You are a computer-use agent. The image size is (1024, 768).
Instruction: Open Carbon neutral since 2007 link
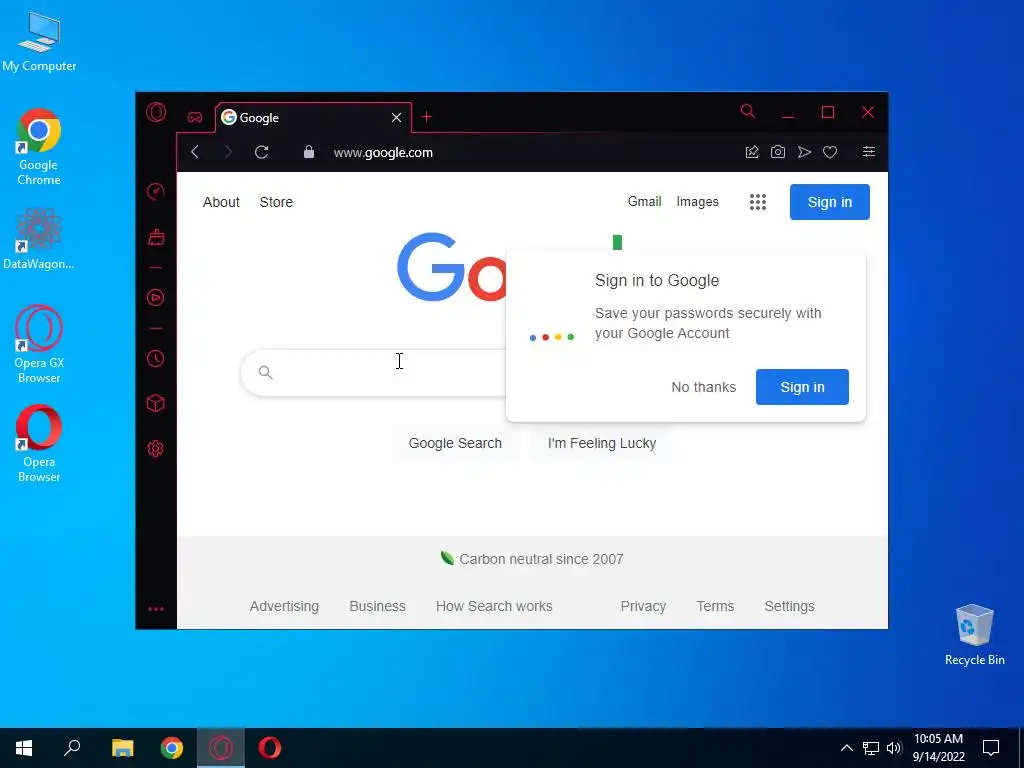tap(541, 559)
